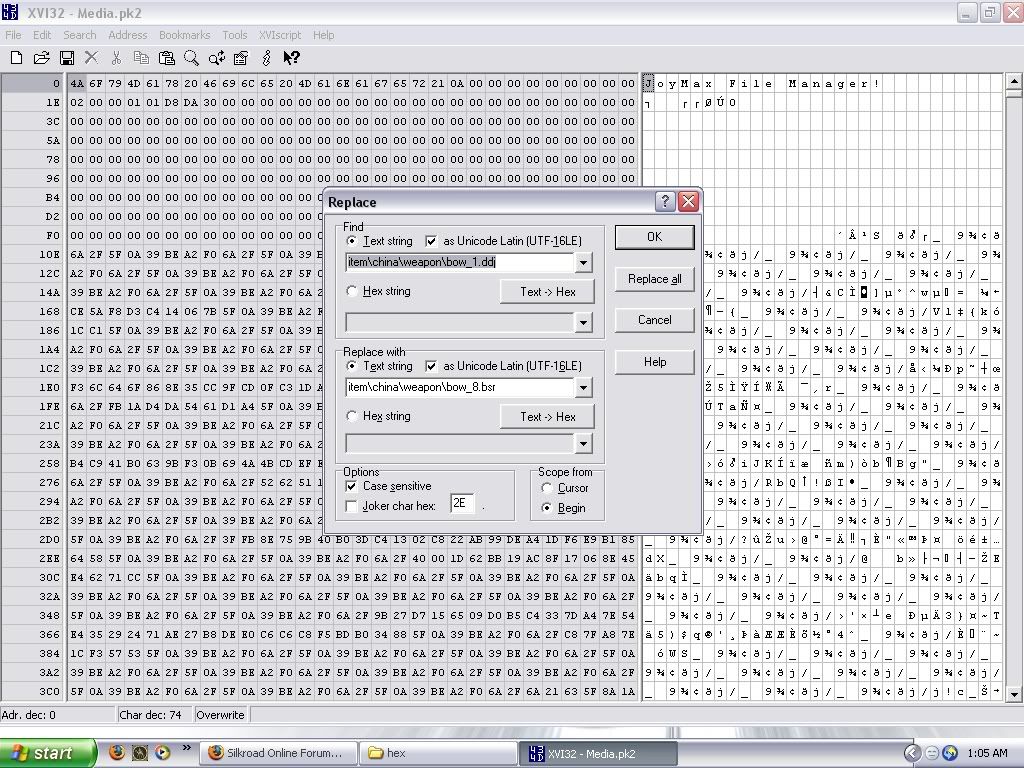
Task: Enable the Joker char hex checkbox
Action: point(351,506)
